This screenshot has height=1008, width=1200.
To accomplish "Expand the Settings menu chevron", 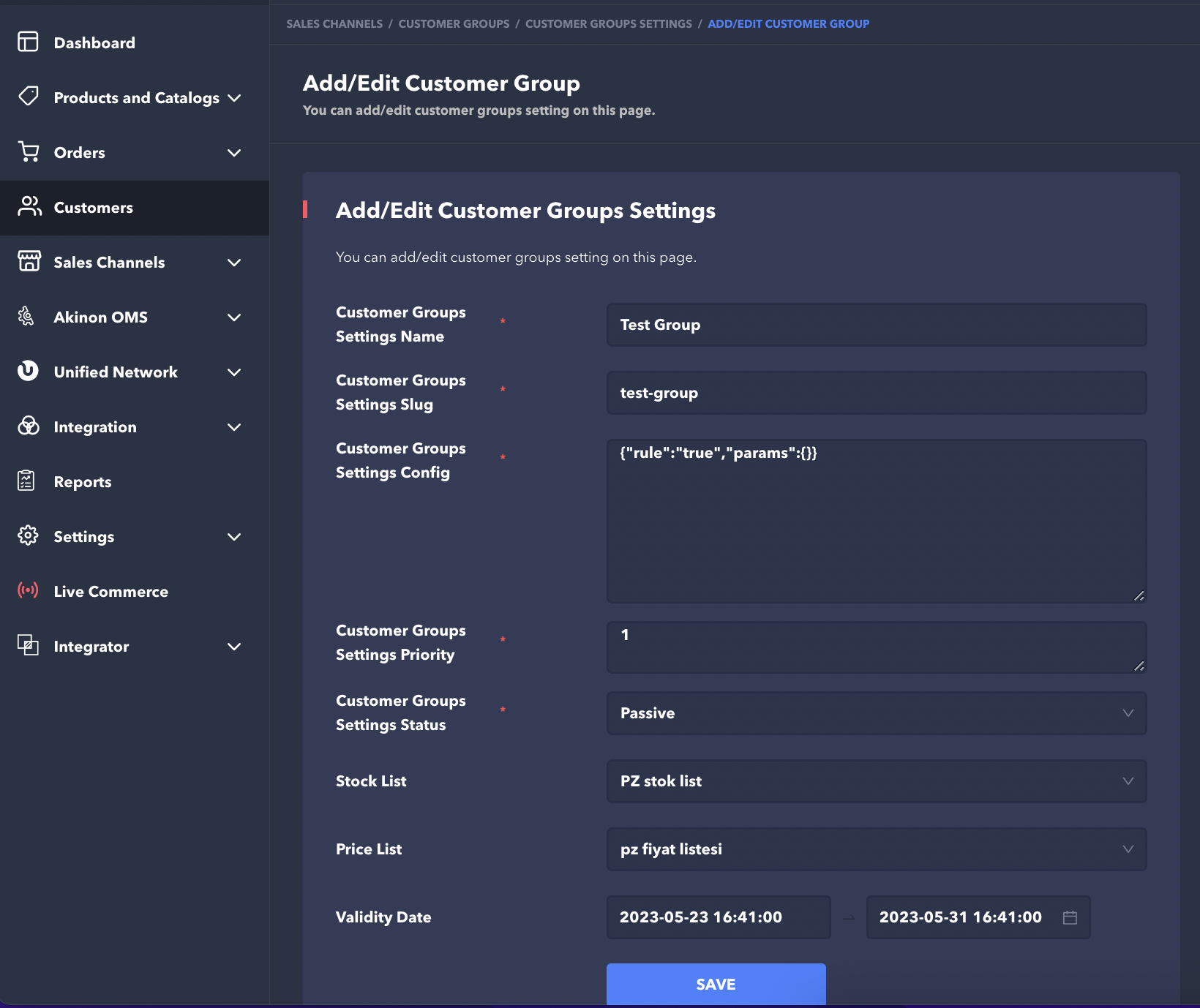I will click(234, 537).
